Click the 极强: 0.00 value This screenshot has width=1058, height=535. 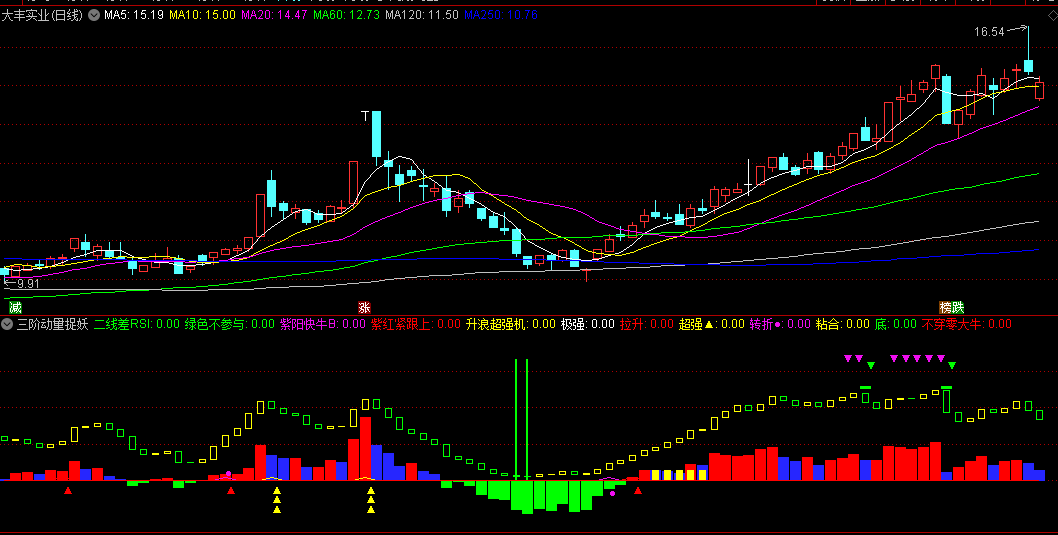point(588,325)
